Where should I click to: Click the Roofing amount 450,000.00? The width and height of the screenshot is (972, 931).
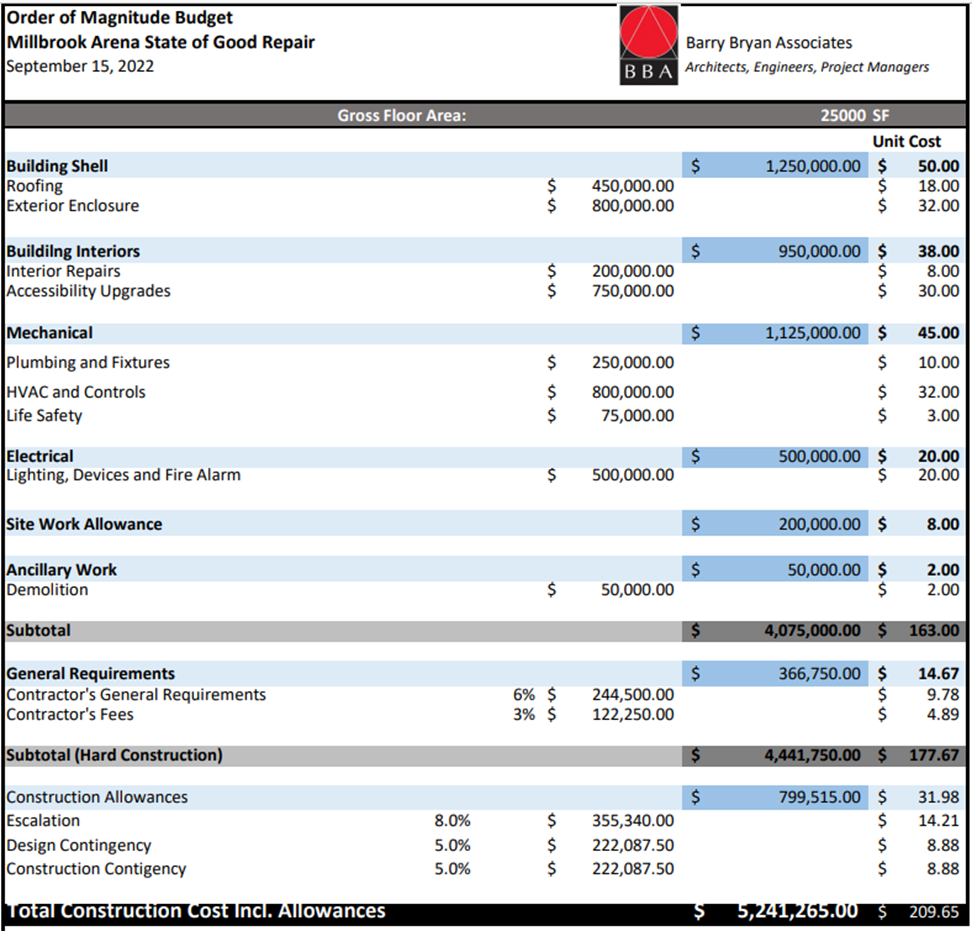[x=632, y=186]
